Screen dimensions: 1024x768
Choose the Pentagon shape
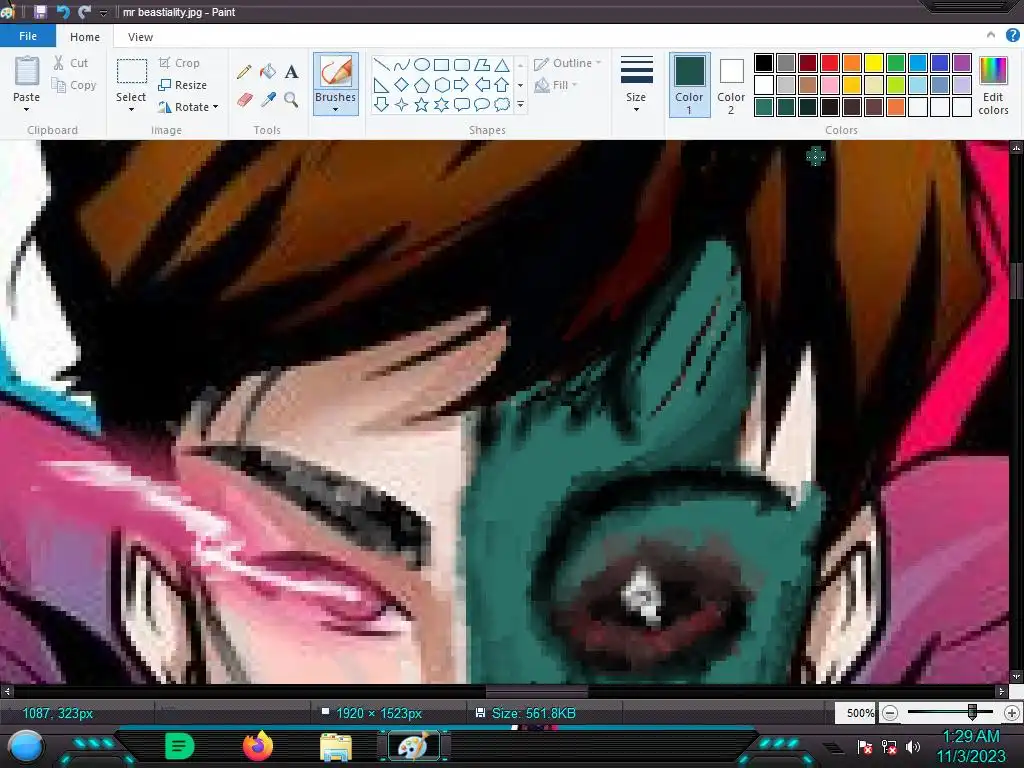pyautogui.click(x=422, y=85)
